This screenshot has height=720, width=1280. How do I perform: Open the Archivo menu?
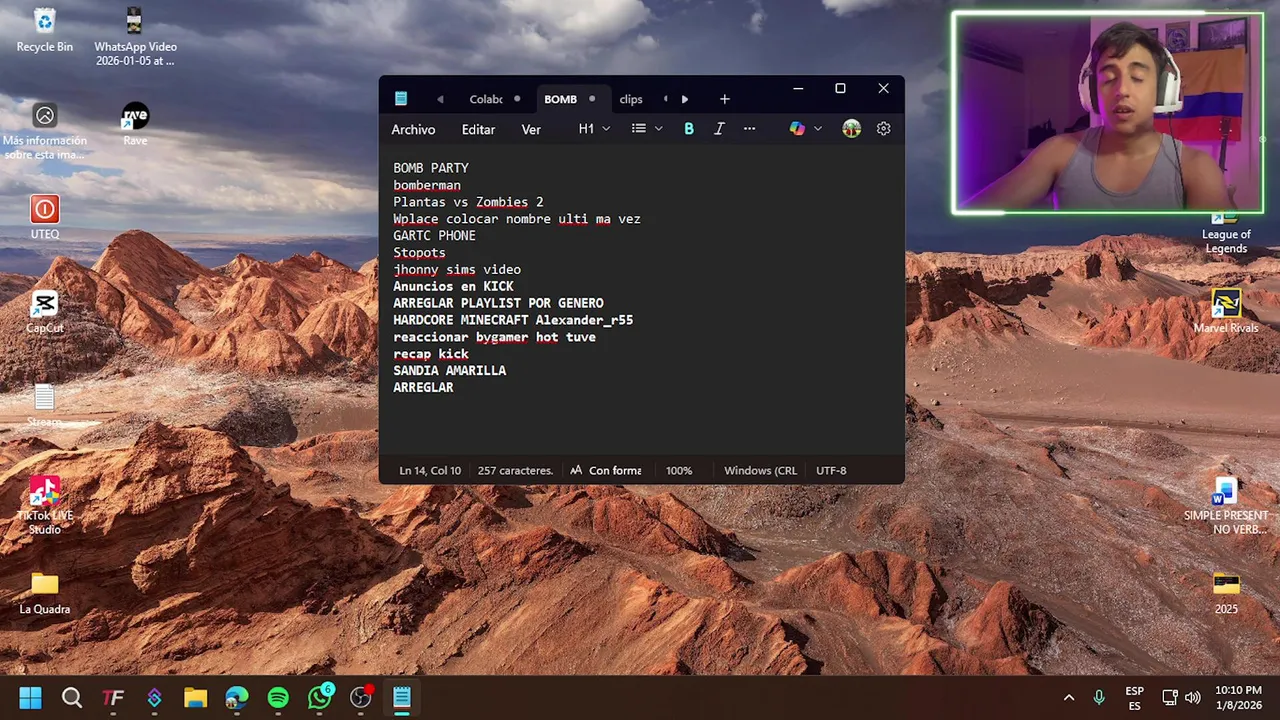pyautogui.click(x=413, y=129)
